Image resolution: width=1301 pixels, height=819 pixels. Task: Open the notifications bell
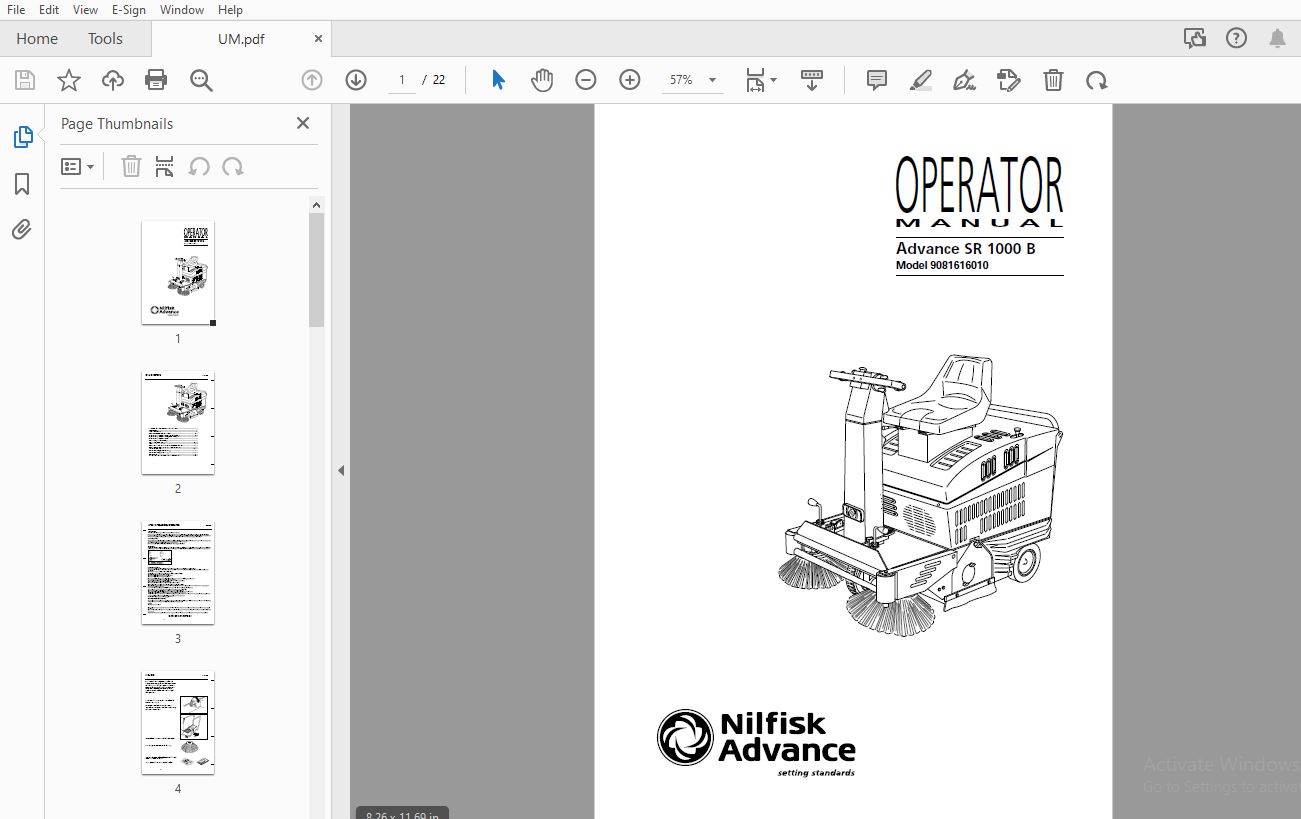coord(1277,38)
